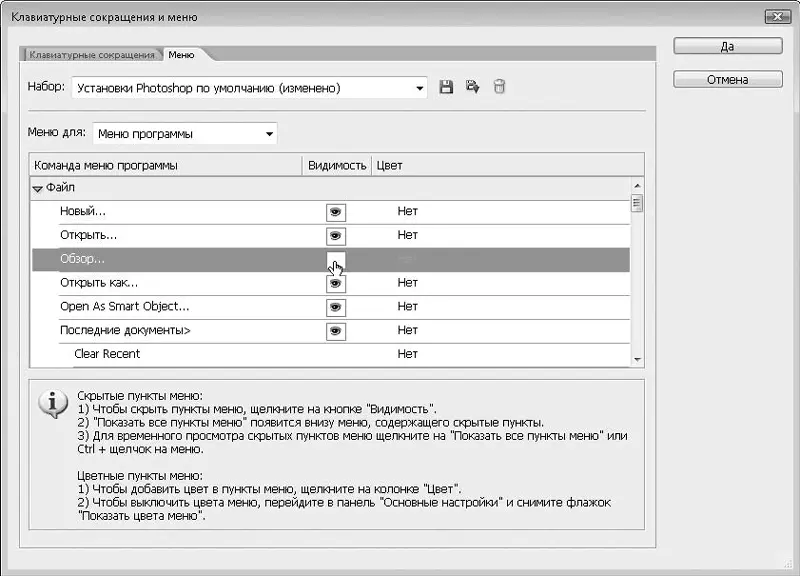
Task: Toggle visibility eye for Открыть...
Action: [336, 236]
